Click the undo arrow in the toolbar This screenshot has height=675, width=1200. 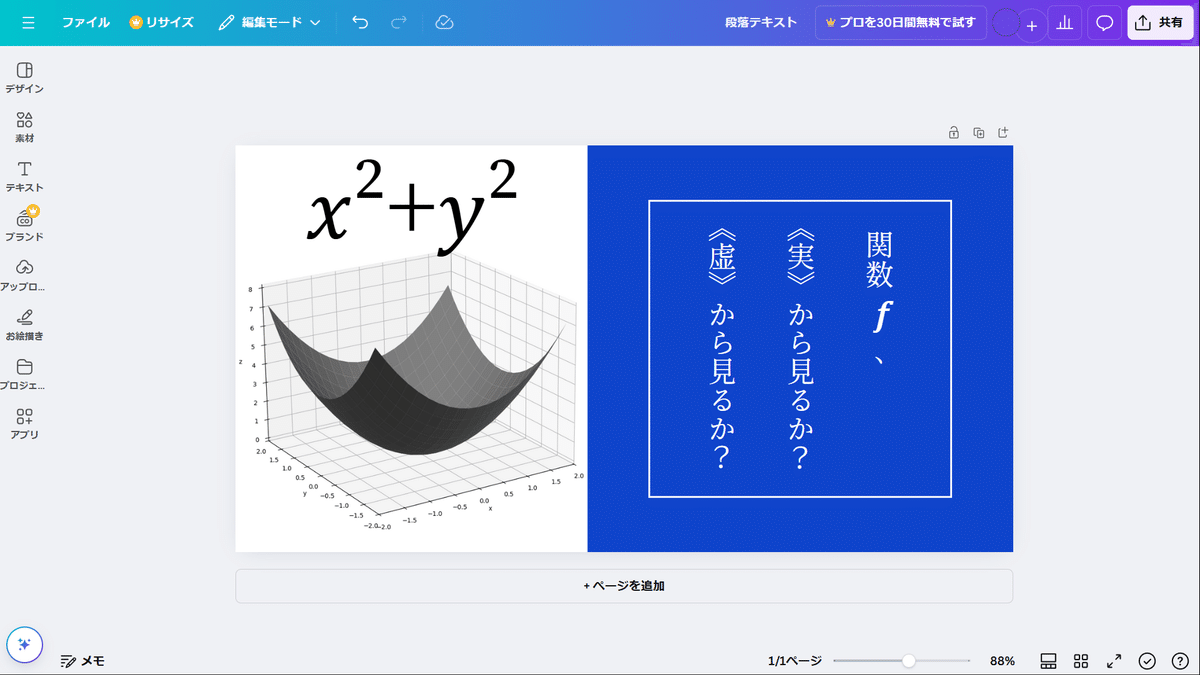(x=360, y=21)
